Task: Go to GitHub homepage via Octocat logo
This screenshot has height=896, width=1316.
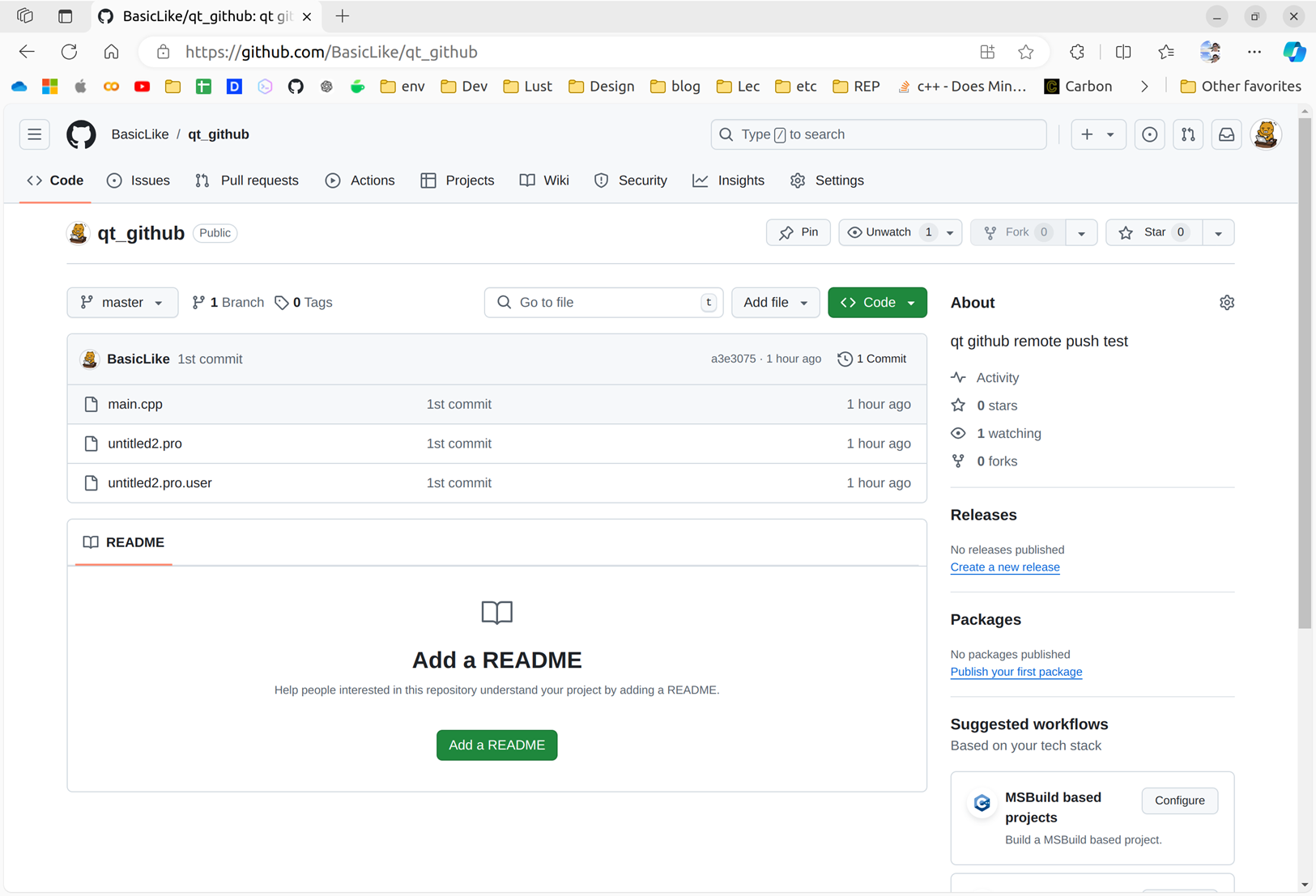Action: pos(81,134)
